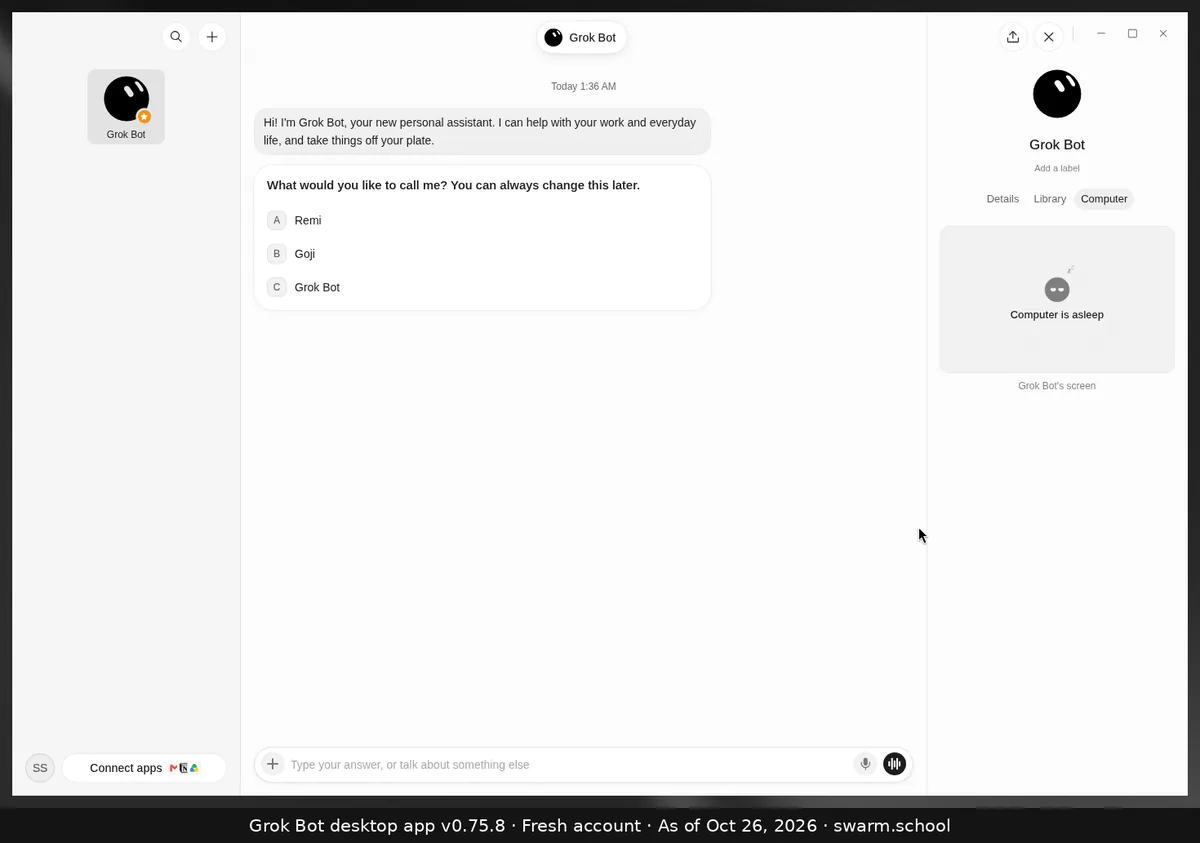Click the large Grok Bot avatar in the details panel
This screenshot has width=1200, height=843.
1057,94
